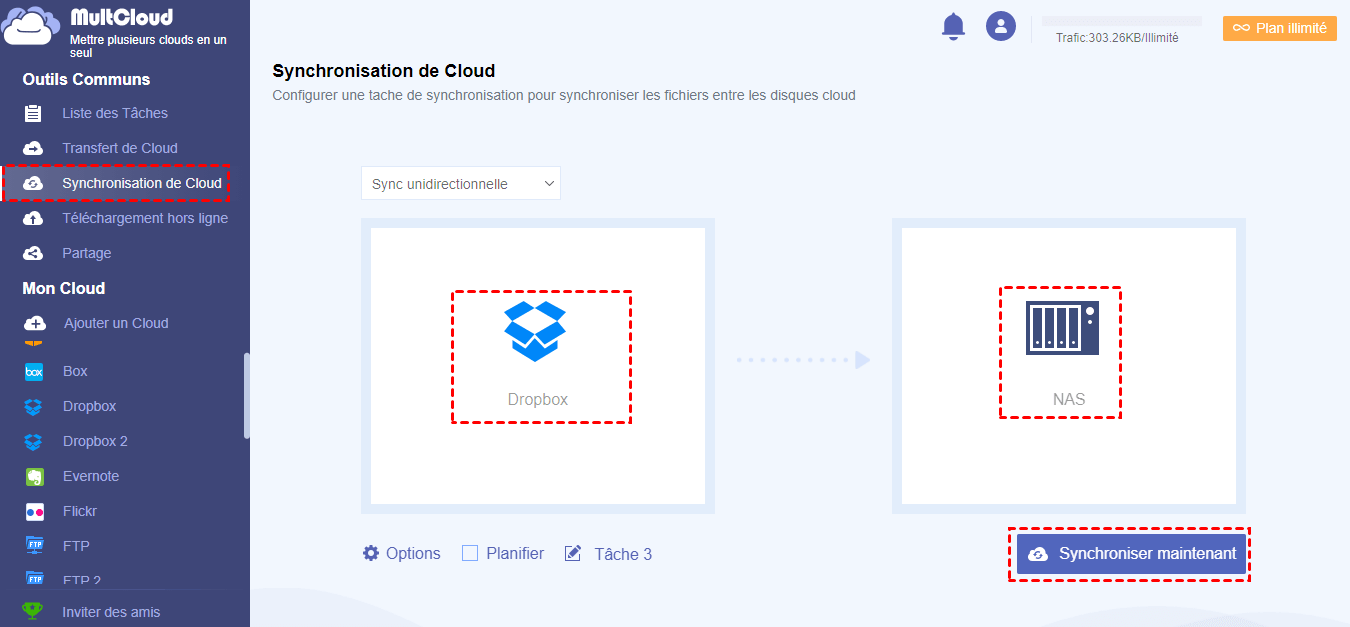Open the FTP 2 entry
Image resolution: width=1350 pixels, height=627 pixels.
pos(82,579)
